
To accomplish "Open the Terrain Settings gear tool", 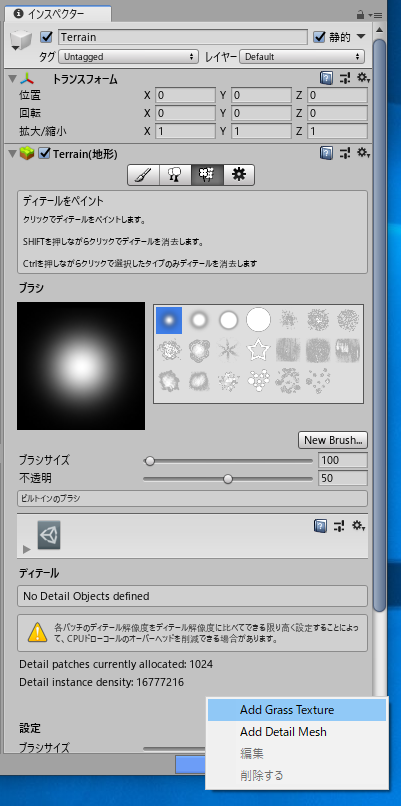I will tap(239, 175).
